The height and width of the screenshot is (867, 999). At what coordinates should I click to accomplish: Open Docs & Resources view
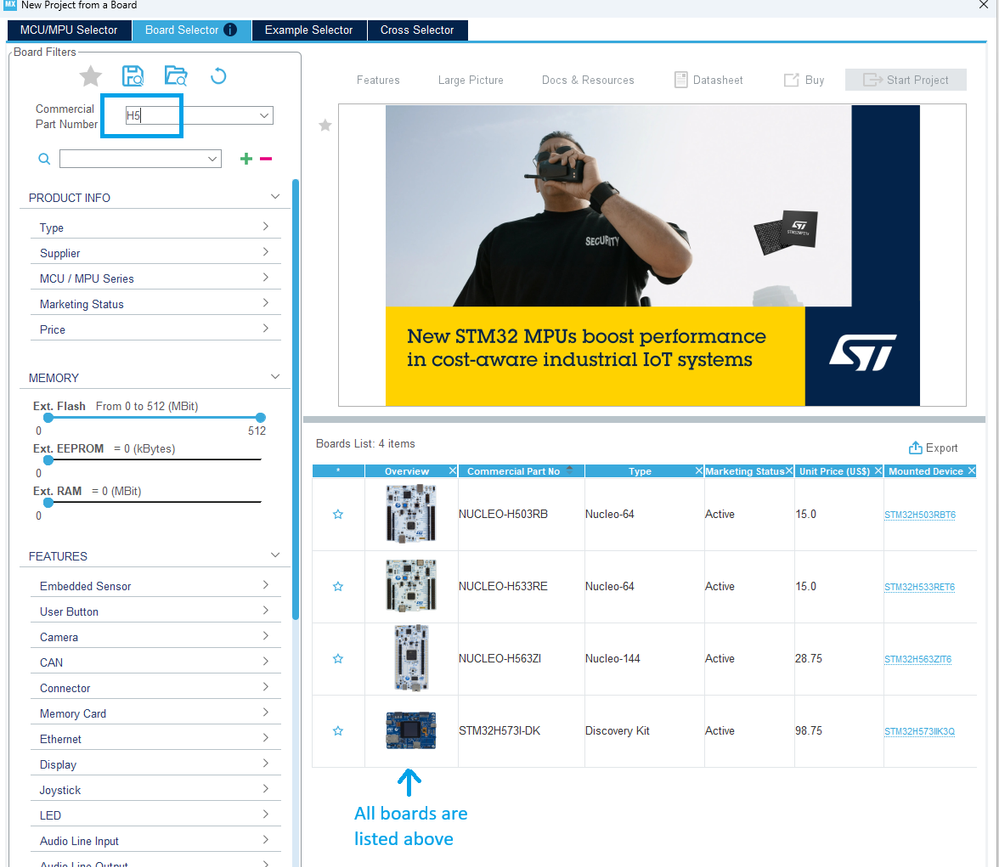pos(587,80)
